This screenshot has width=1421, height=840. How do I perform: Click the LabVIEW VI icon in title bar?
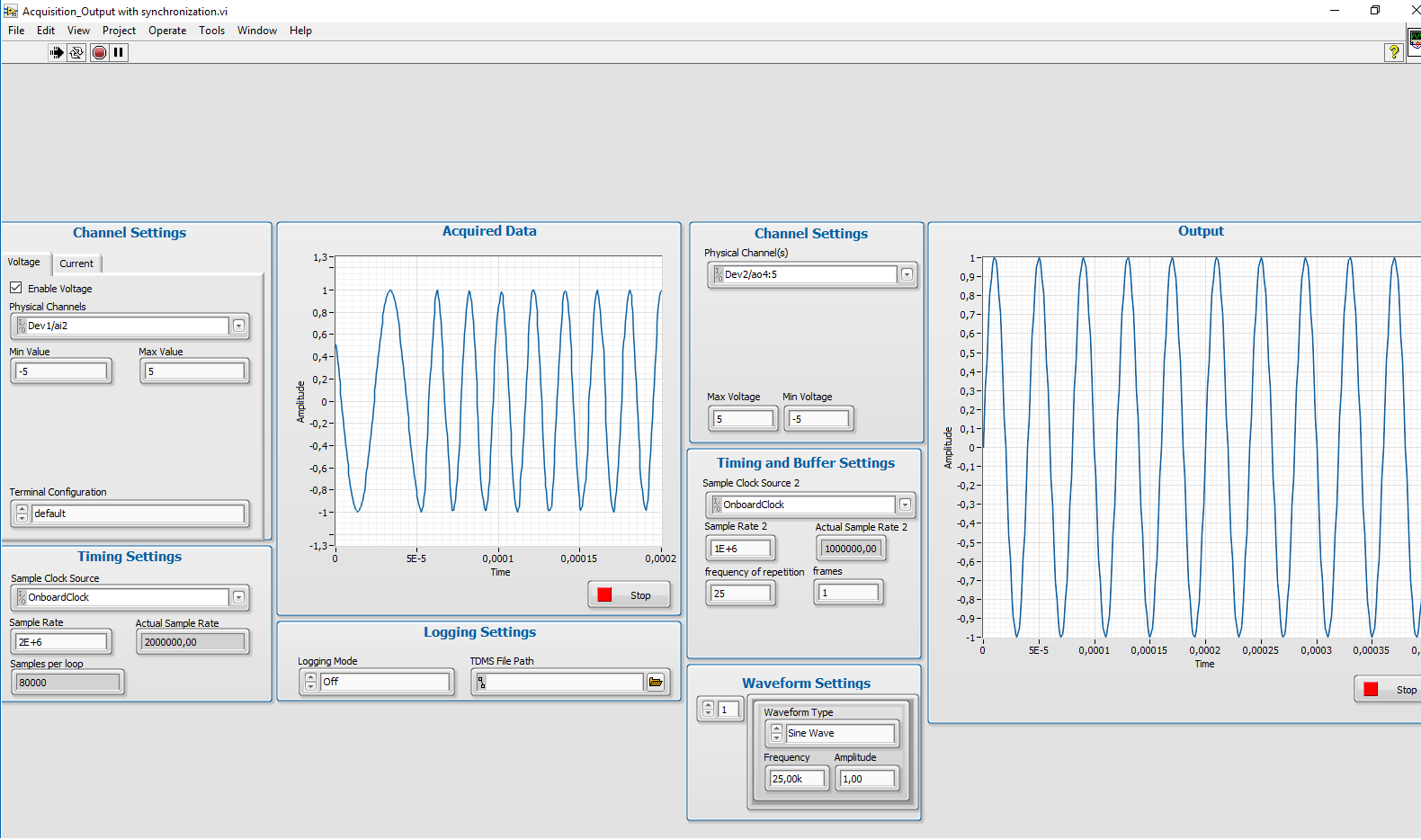pyautogui.click(x=11, y=11)
